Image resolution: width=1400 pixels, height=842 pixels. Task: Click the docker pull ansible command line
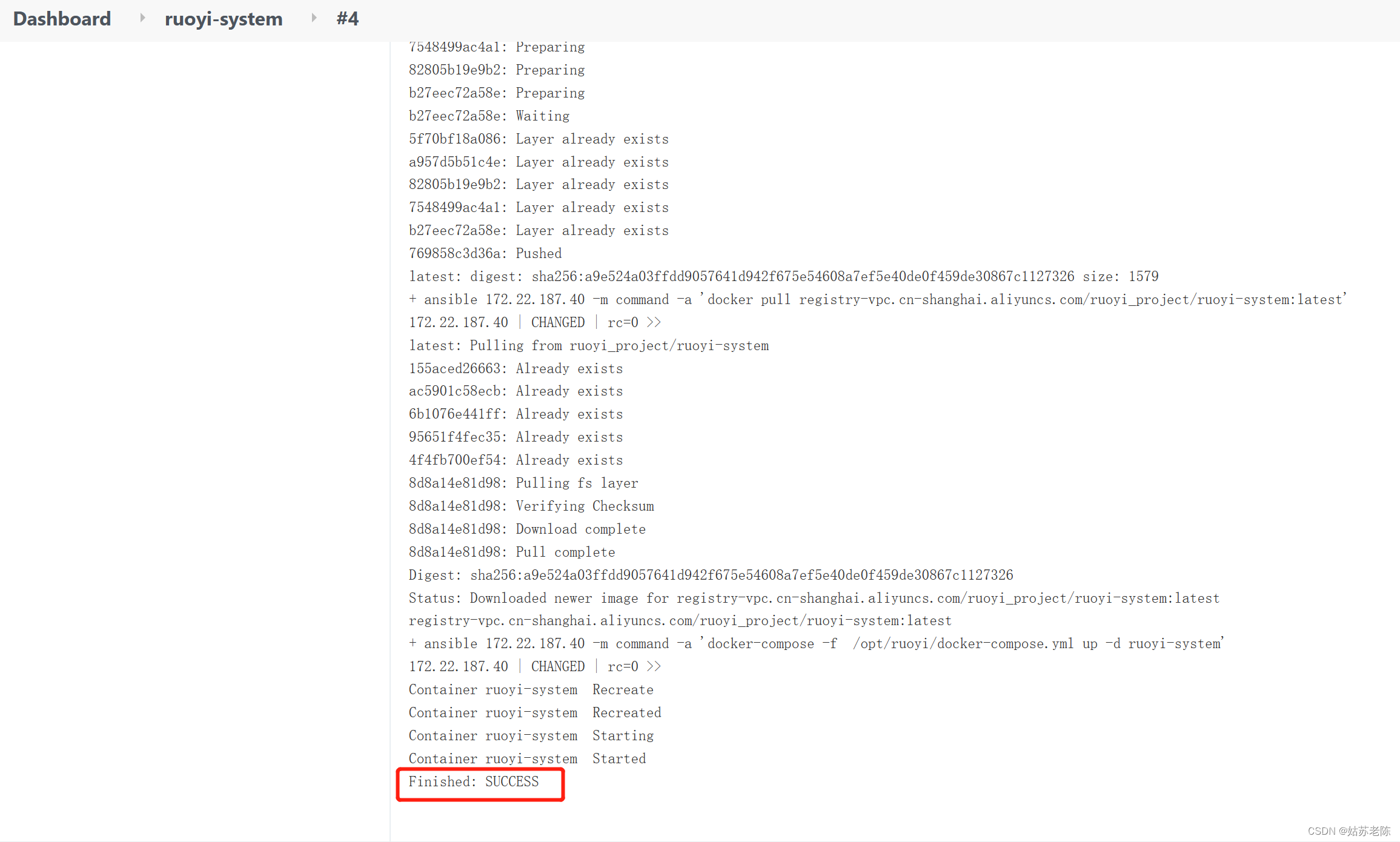(x=878, y=299)
